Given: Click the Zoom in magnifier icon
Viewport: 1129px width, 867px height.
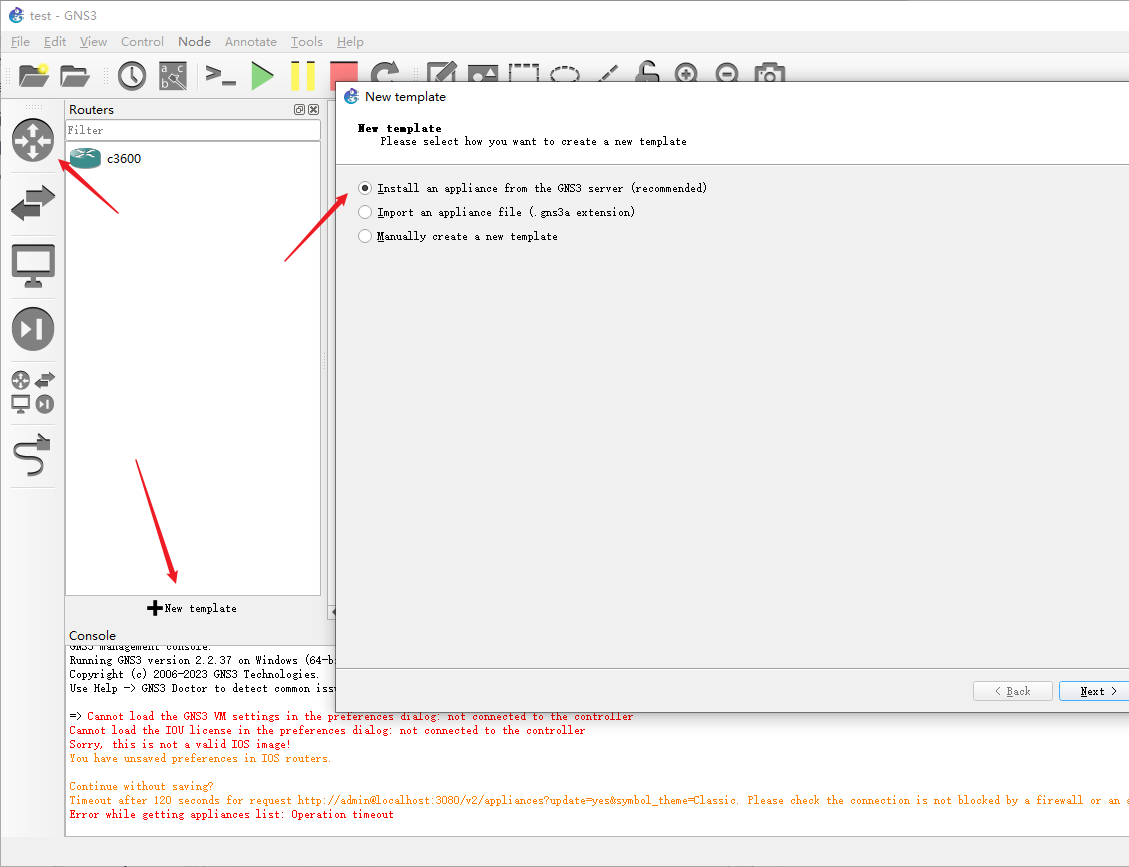Looking at the screenshot, I should tap(686, 73).
